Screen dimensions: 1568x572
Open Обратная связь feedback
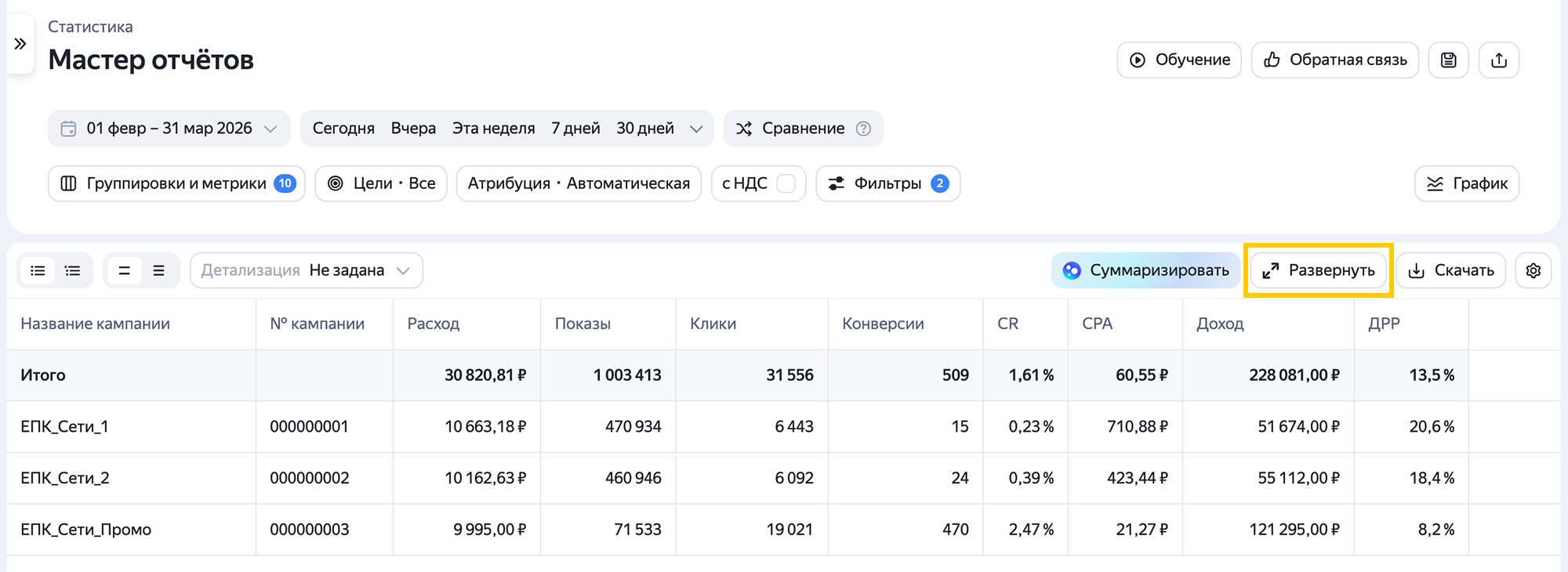click(x=1335, y=60)
